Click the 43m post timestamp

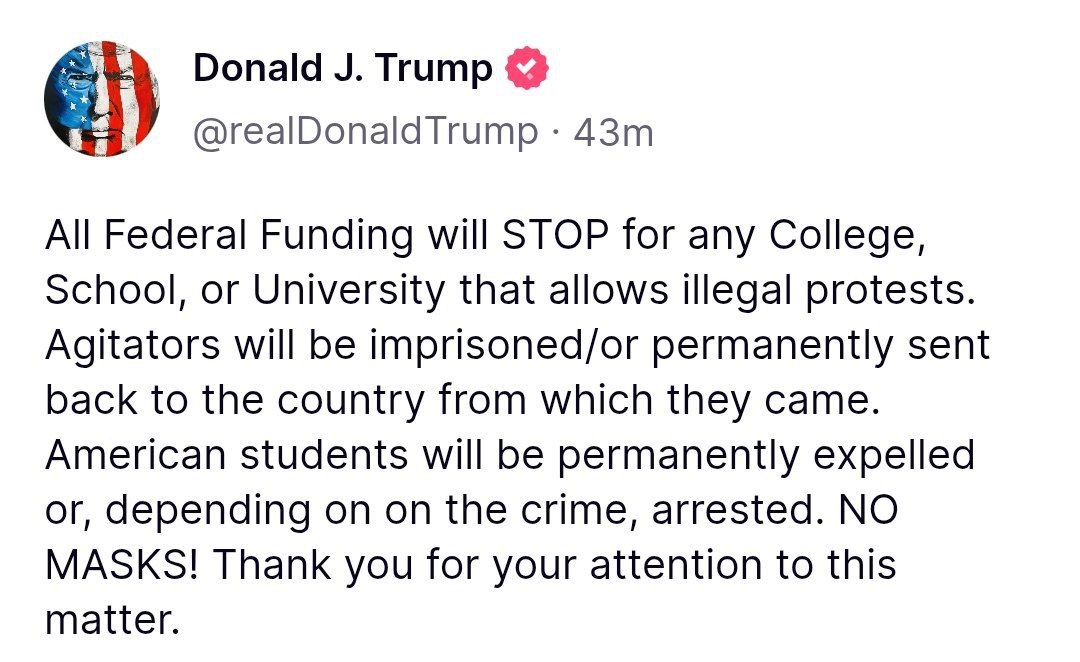pyautogui.click(x=613, y=131)
